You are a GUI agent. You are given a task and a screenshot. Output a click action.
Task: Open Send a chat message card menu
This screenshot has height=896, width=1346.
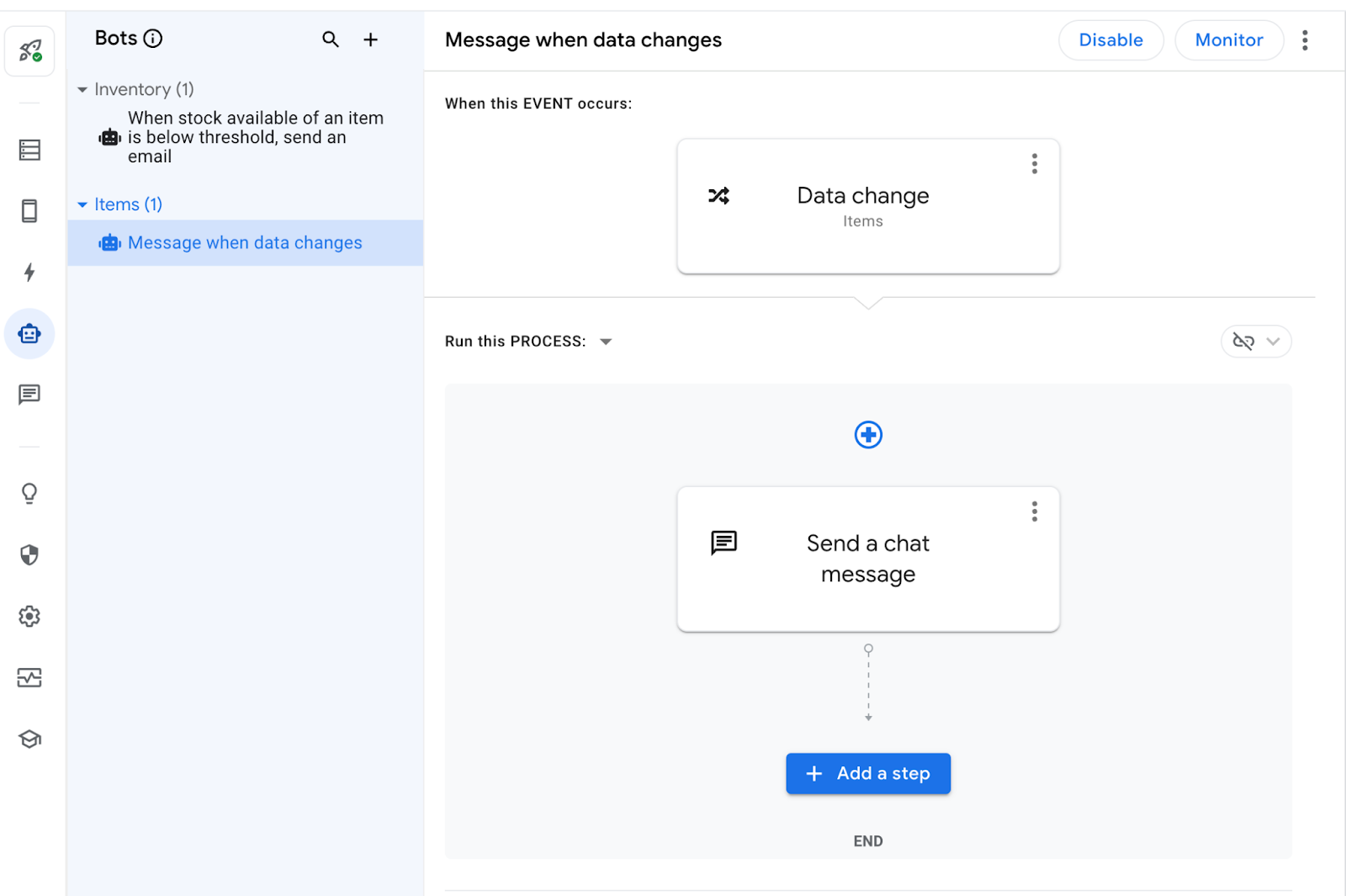click(x=1034, y=512)
